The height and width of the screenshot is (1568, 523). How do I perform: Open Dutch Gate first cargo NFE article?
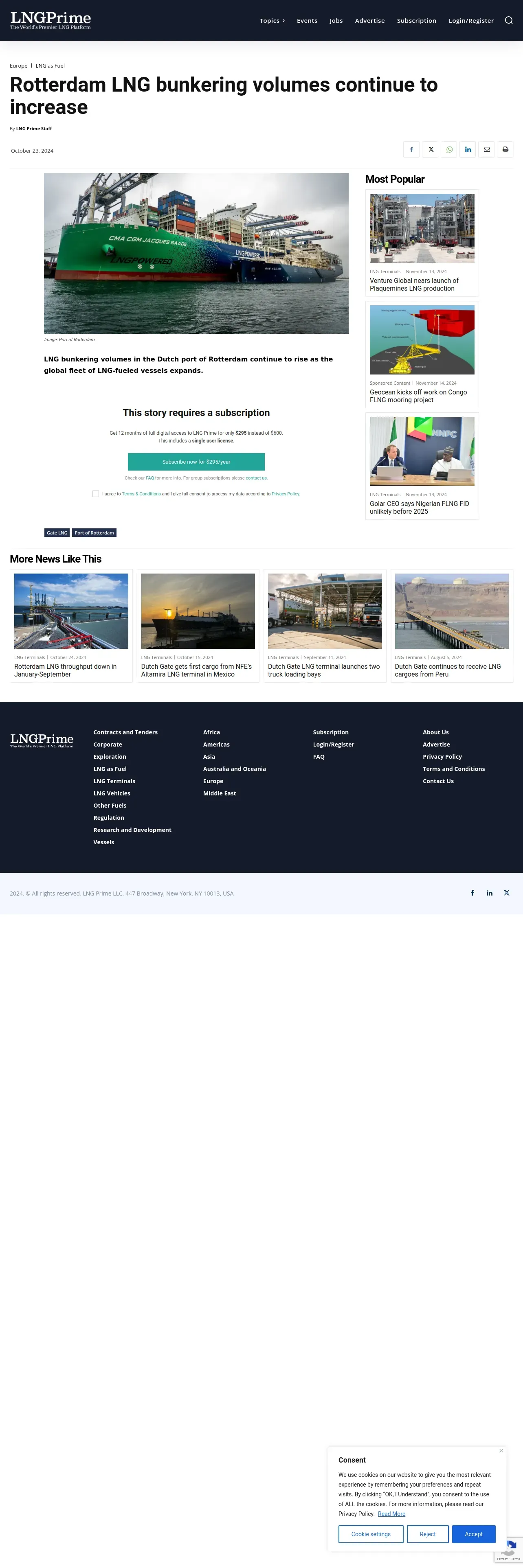tap(196, 670)
